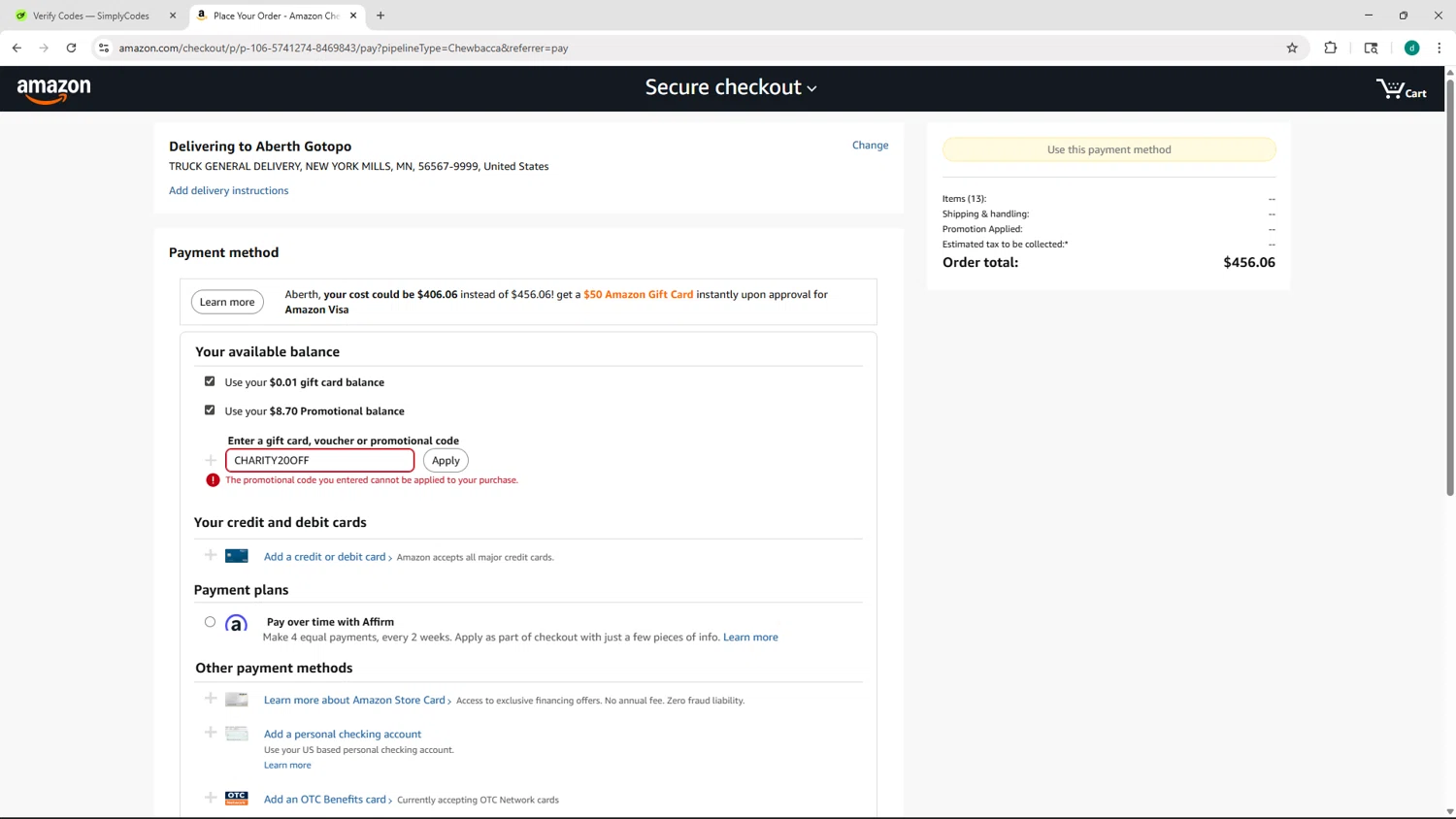Bookmark this page with the star icon
Viewport: 1456px width, 819px height.
1292,48
